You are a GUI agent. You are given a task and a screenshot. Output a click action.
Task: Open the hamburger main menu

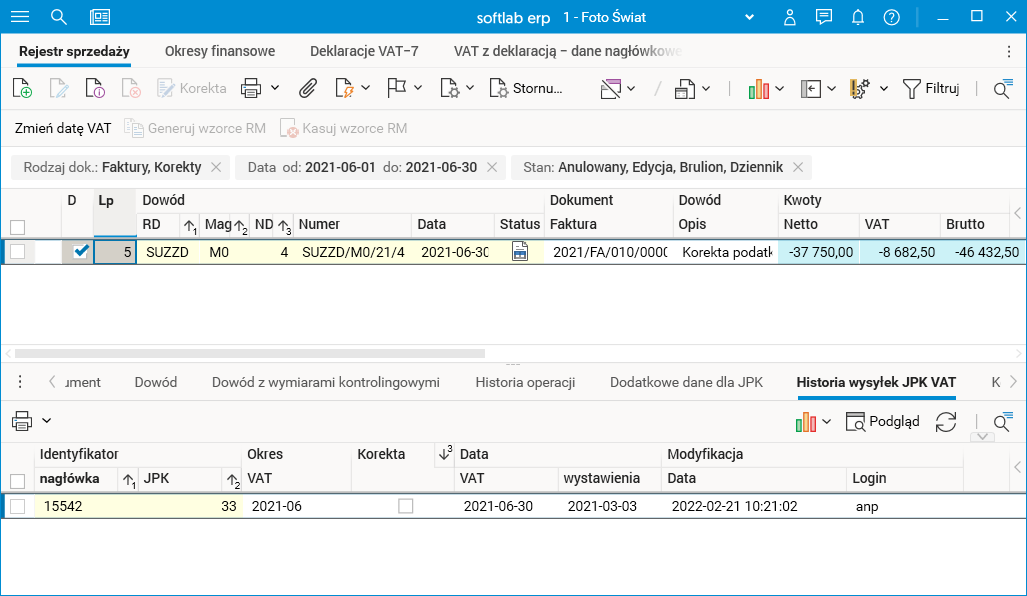pyautogui.click(x=20, y=17)
